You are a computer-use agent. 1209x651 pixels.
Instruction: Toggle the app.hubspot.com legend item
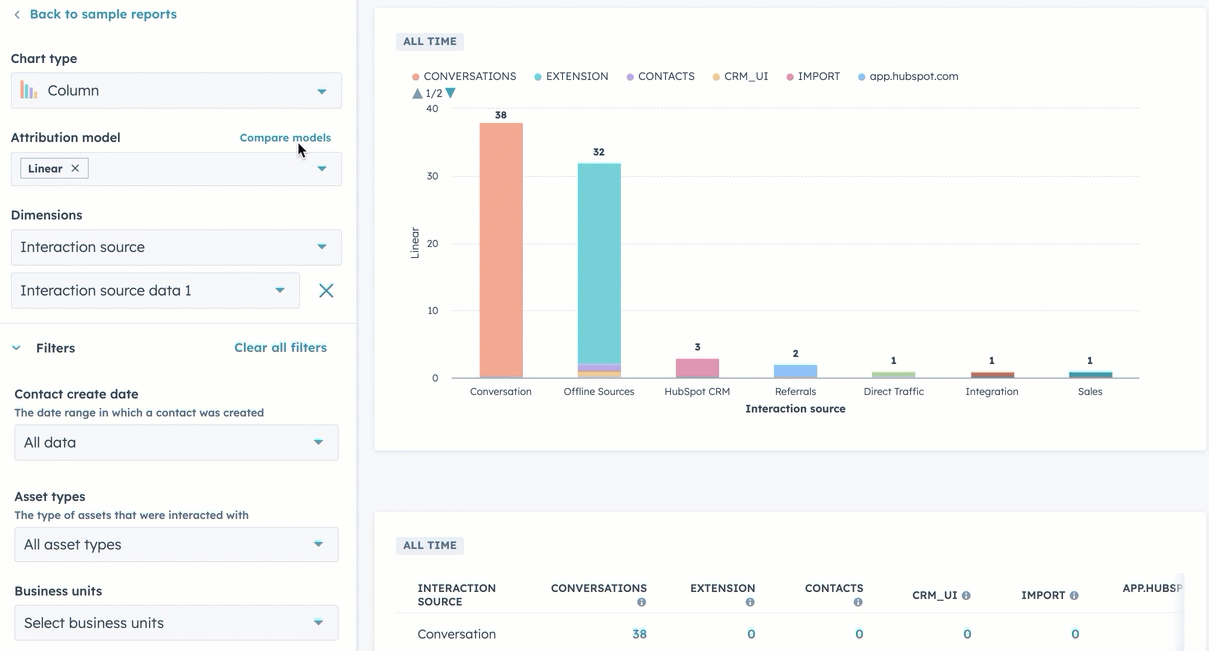point(908,76)
